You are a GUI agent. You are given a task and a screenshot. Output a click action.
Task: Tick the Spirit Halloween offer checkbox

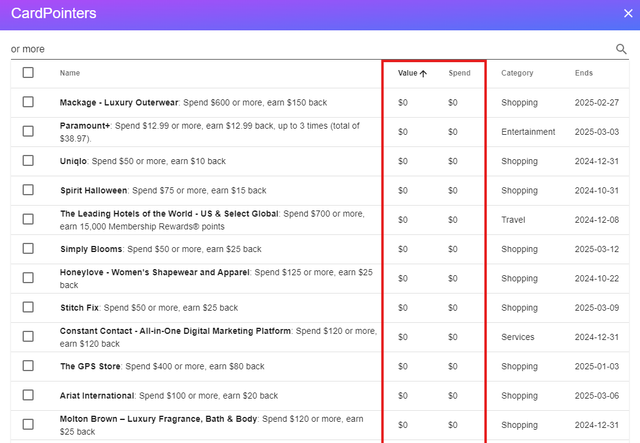28,190
